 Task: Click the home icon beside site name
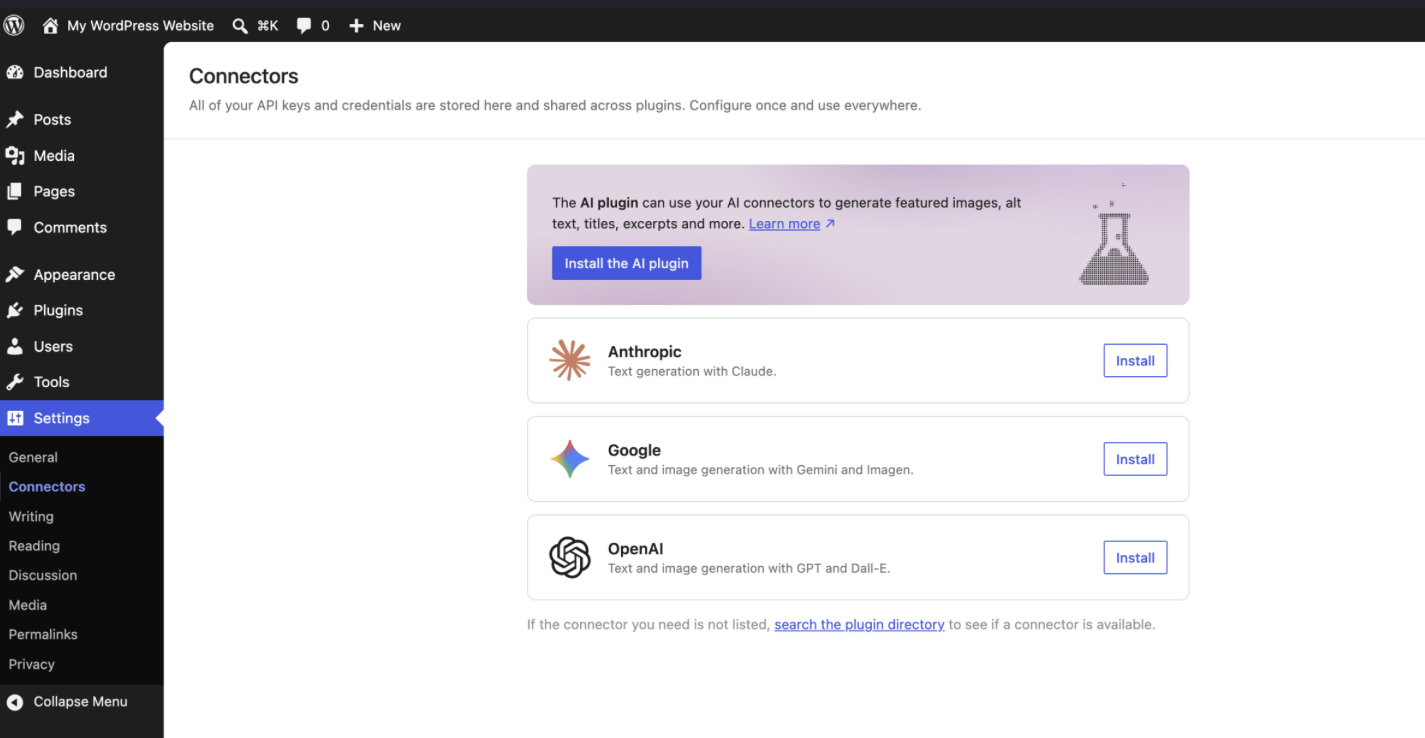[50, 26]
